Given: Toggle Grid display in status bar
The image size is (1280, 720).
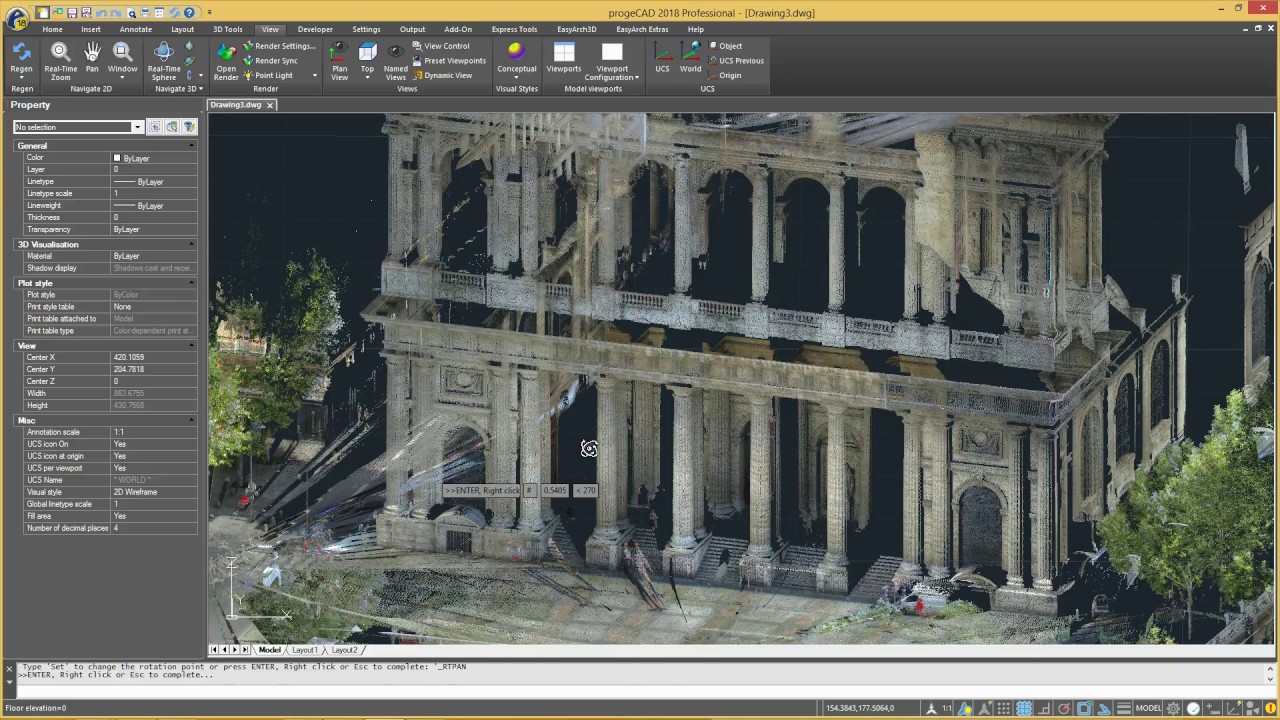Looking at the screenshot, I should (x=1023, y=708).
